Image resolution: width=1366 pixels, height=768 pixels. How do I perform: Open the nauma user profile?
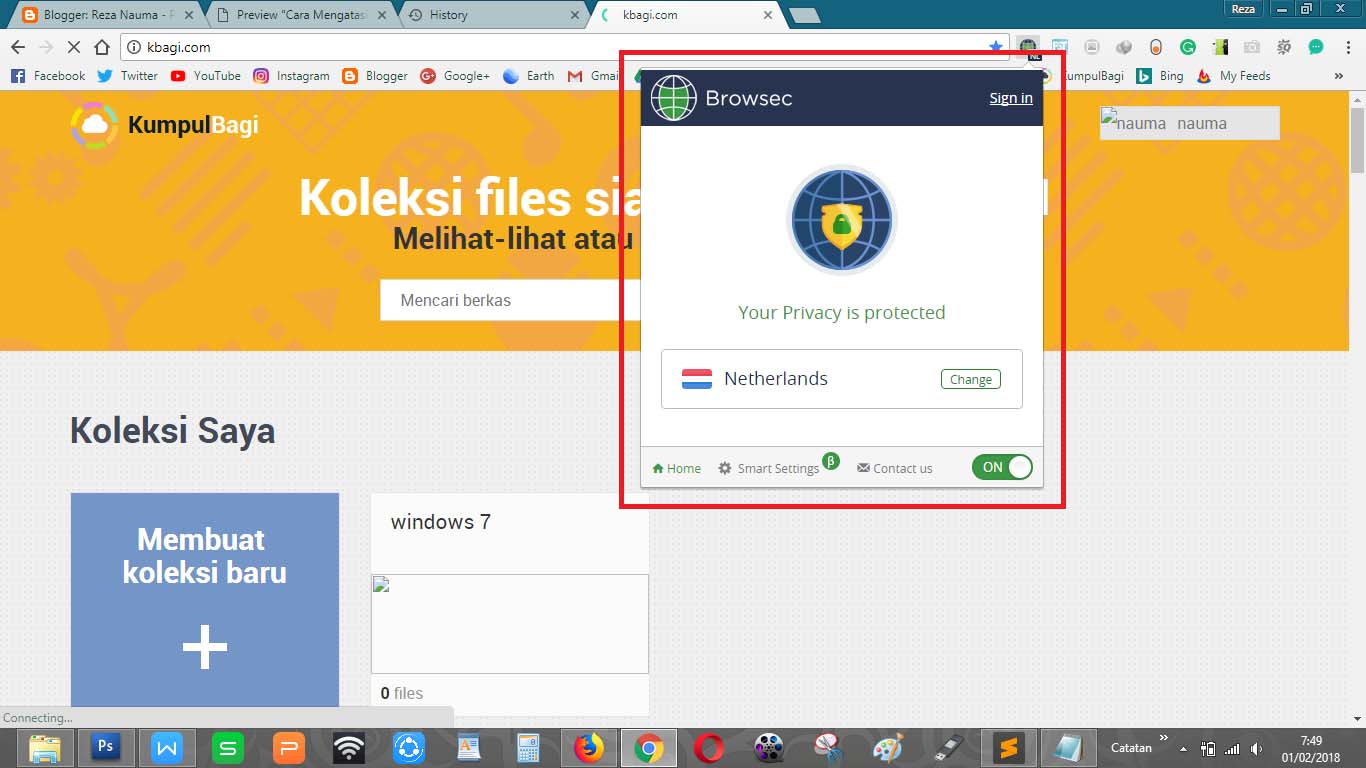pos(1189,123)
